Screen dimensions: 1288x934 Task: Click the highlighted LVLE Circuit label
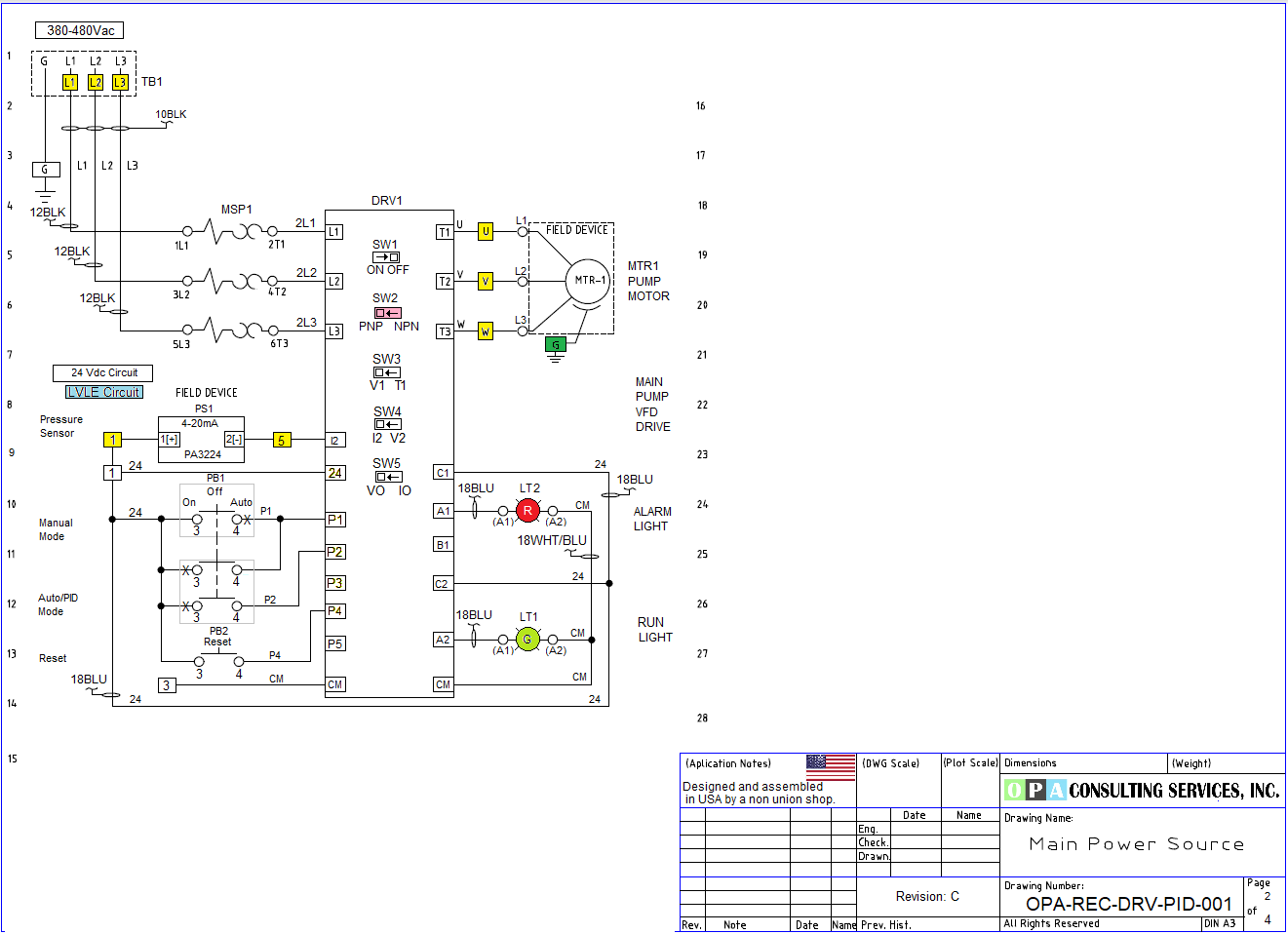point(104,392)
